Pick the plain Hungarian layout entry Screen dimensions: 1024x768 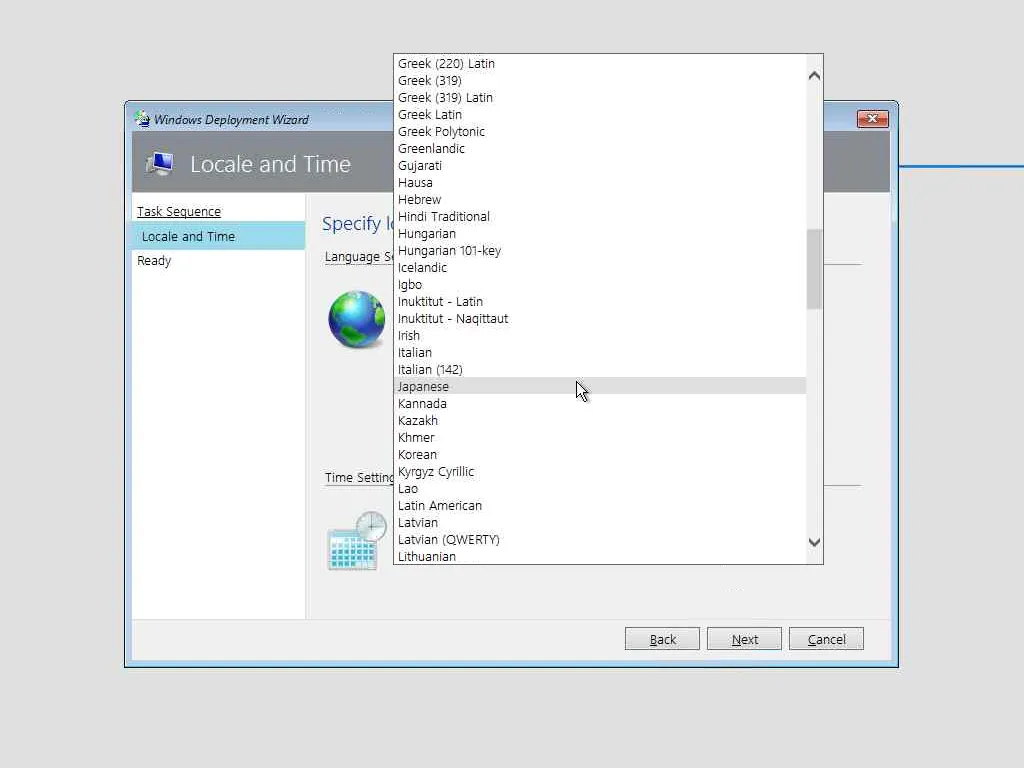600,233
